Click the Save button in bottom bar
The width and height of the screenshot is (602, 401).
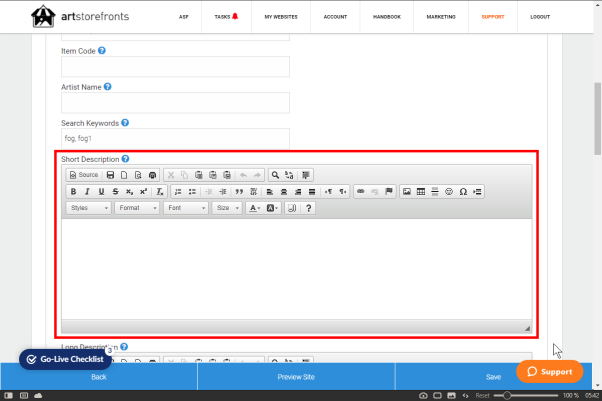pos(493,377)
